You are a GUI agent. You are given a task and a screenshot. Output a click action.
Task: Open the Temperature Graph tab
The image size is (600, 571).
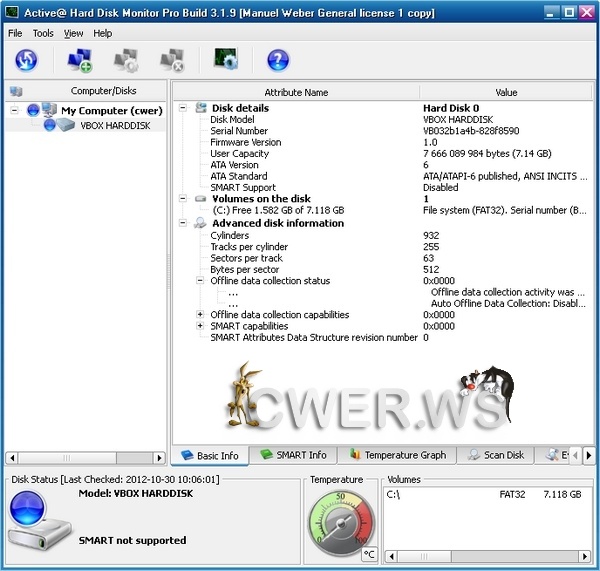pos(397,455)
